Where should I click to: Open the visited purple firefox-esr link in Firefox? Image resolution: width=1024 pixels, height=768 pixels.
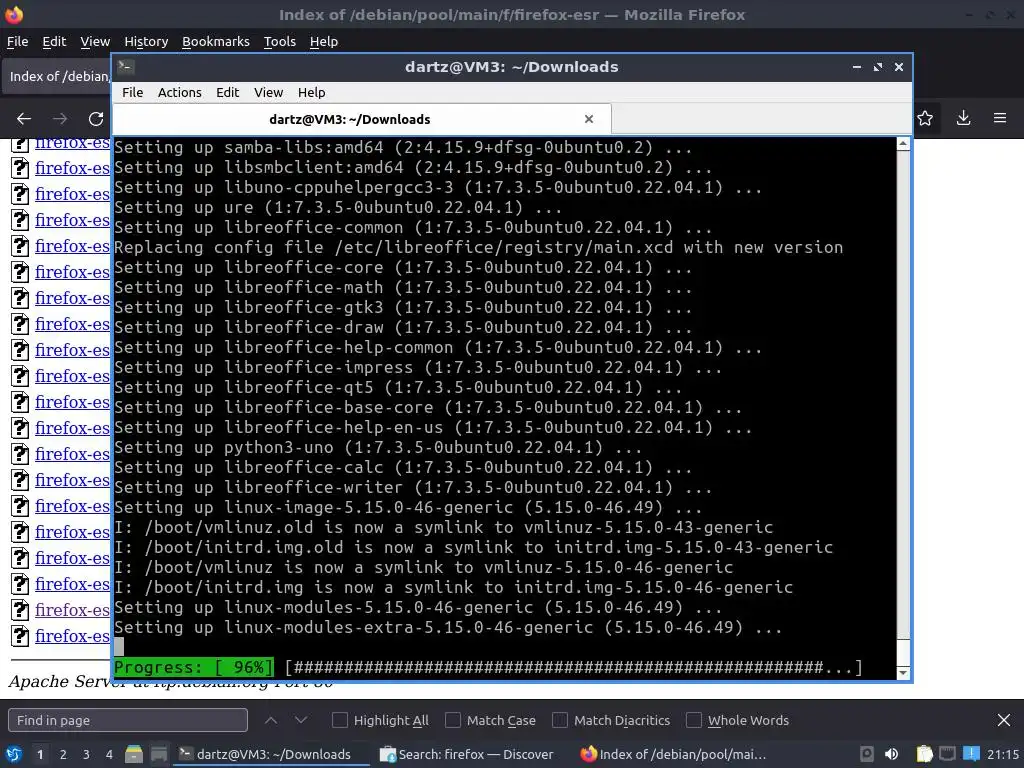pyautogui.click(x=72, y=610)
